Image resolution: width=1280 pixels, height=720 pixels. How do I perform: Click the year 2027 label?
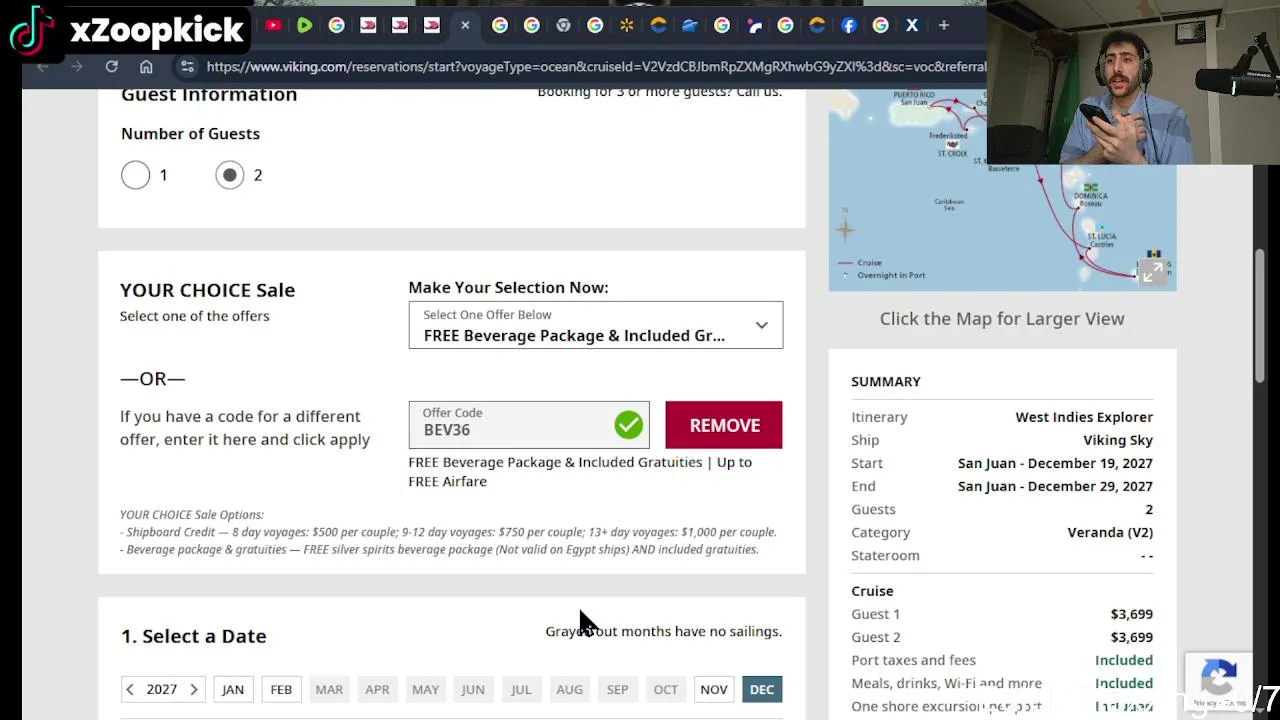click(x=161, y=689)
